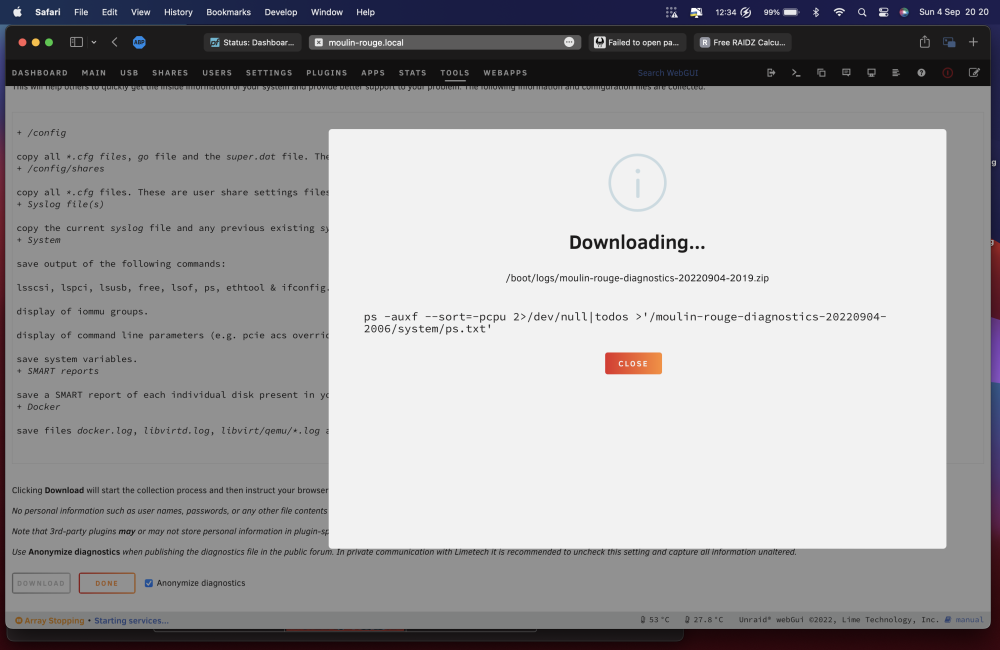Switch to Status: Dashboard tab
The width and height of the screenshot is (1000, 650).
(253, 42)
